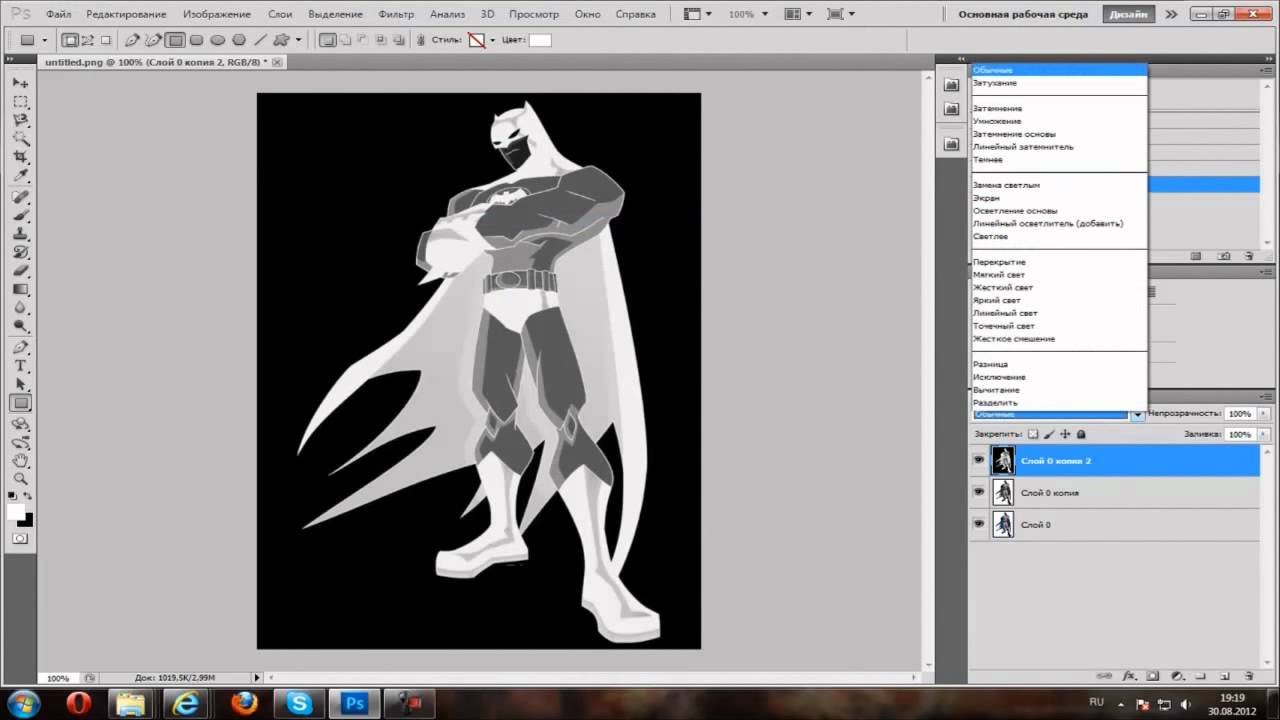The image size is (1280, 720).
Task: Hide the layer 'Слой 0 копия'
Action: click(x=978, y=493)
